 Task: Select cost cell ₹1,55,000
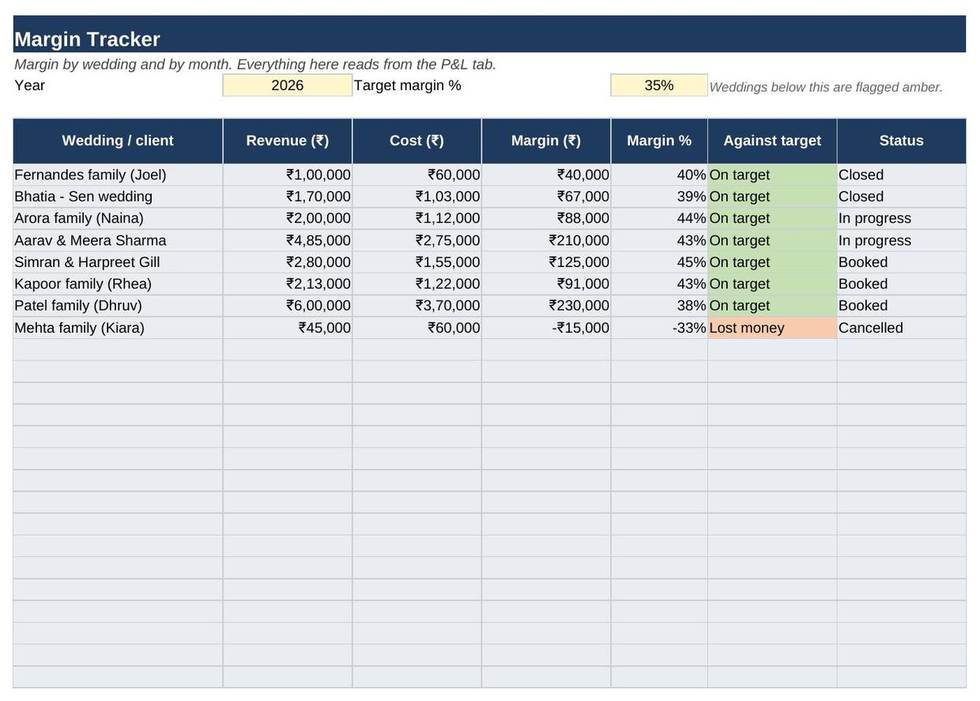coord(417,262)
